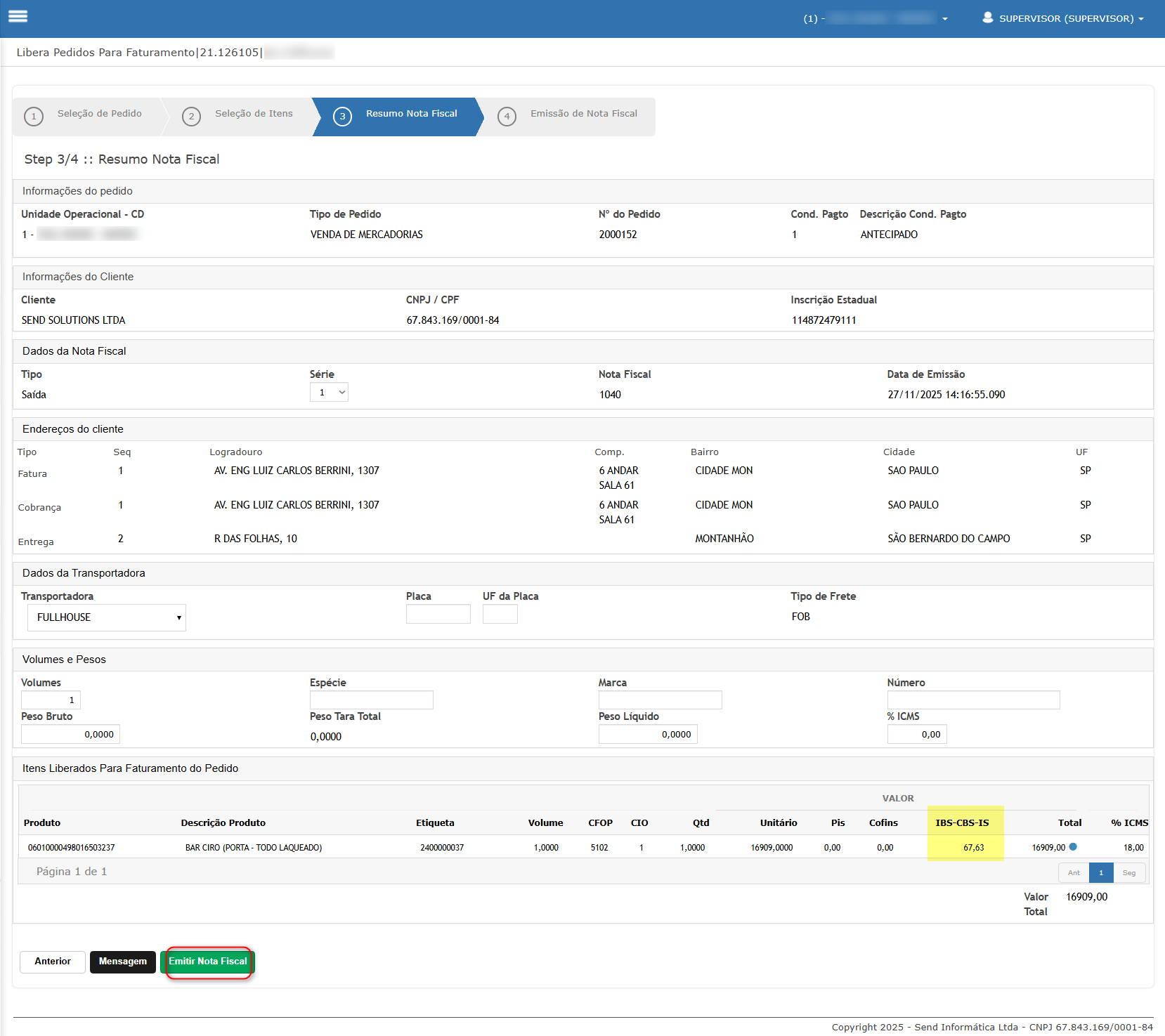Viewport: 1165px width, 1036px height.
Task: Open the hamburger menu icon
Action: click(18, 16)
